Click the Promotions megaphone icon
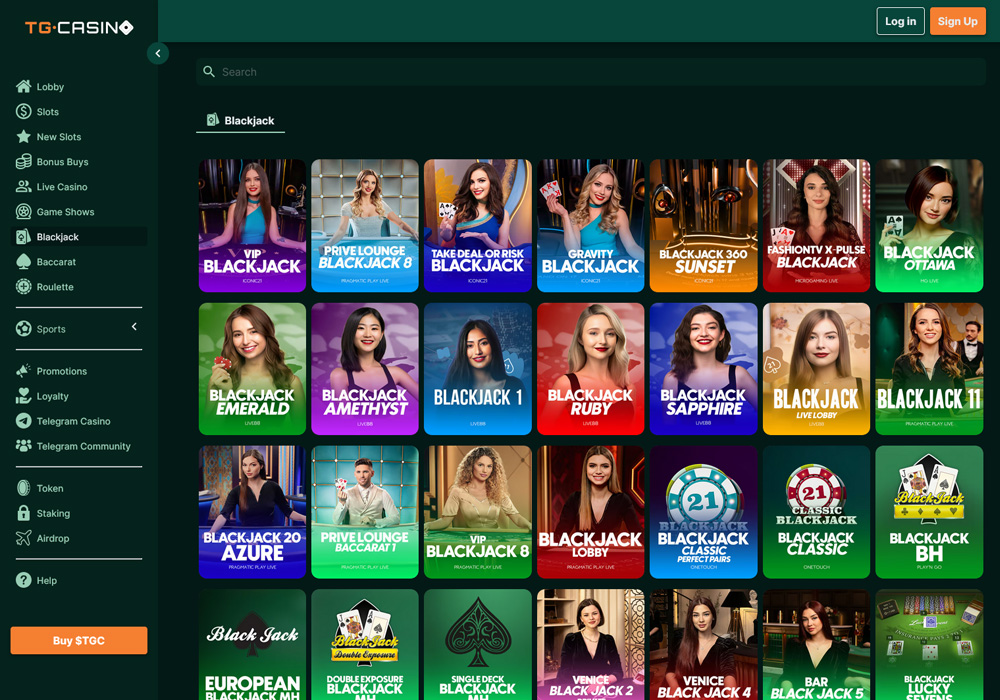 [24, 370]
